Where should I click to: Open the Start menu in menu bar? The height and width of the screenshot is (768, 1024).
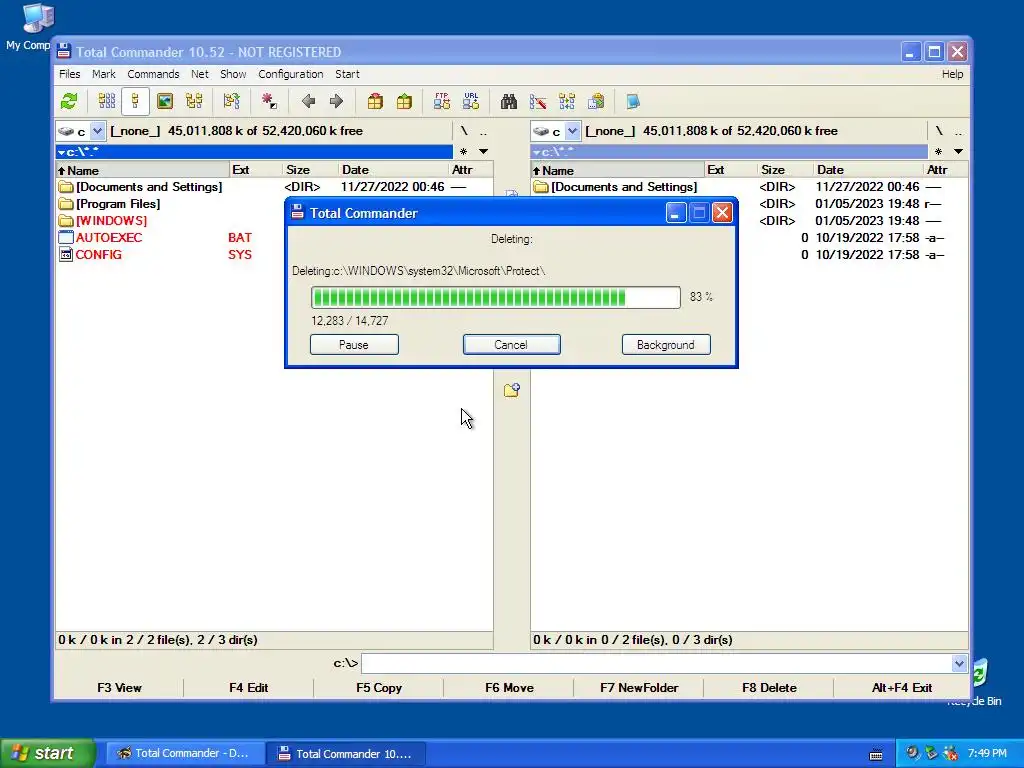[347, 74]
